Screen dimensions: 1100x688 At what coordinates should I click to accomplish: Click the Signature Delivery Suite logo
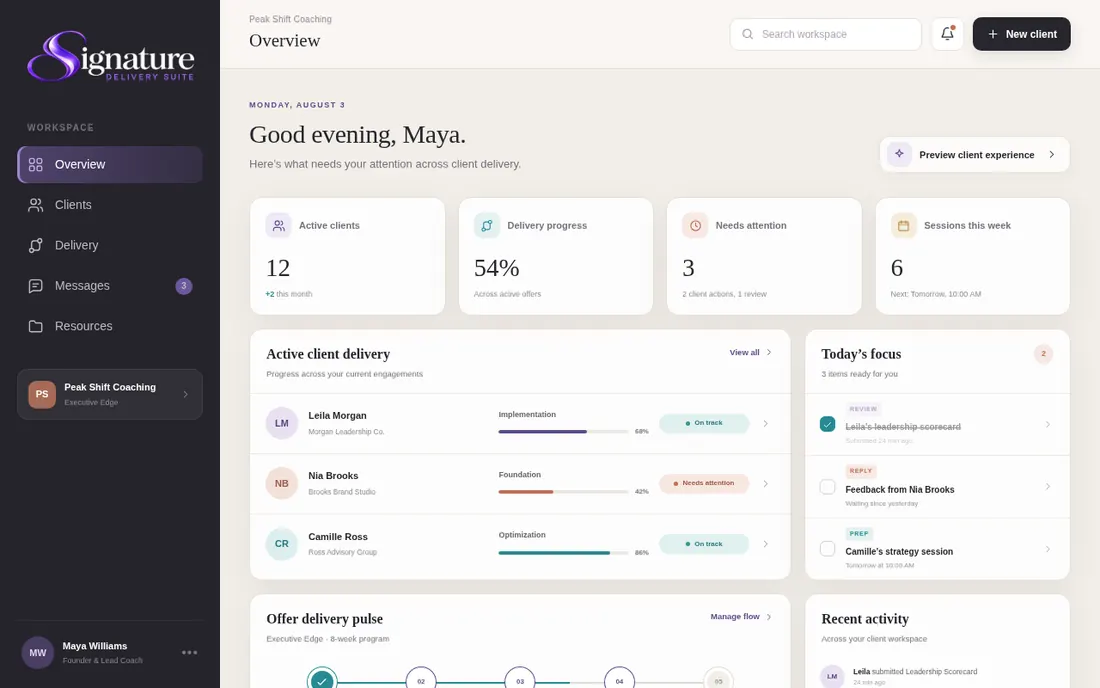click(x=110, y=56)
